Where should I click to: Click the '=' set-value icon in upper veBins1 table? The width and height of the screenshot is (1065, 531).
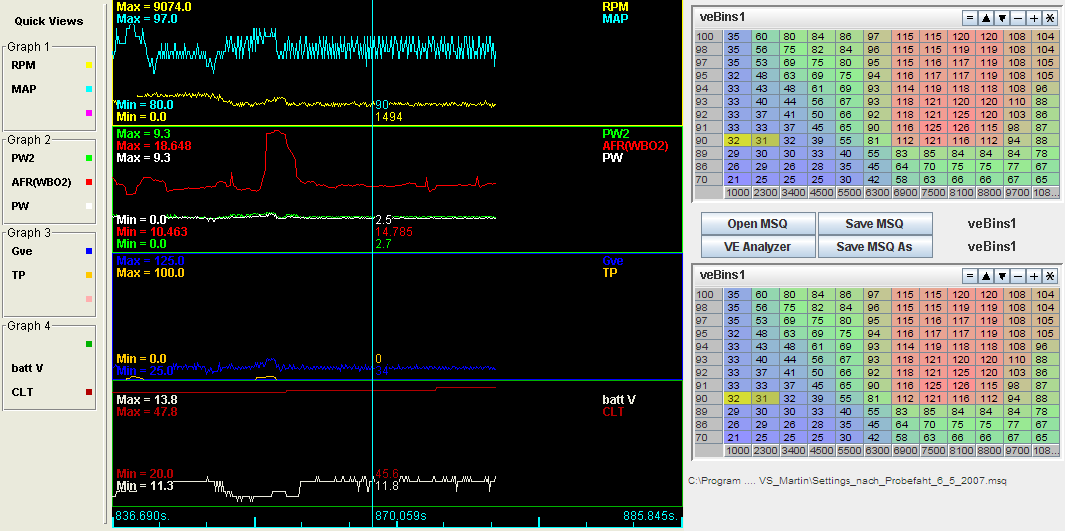(970, 18)
